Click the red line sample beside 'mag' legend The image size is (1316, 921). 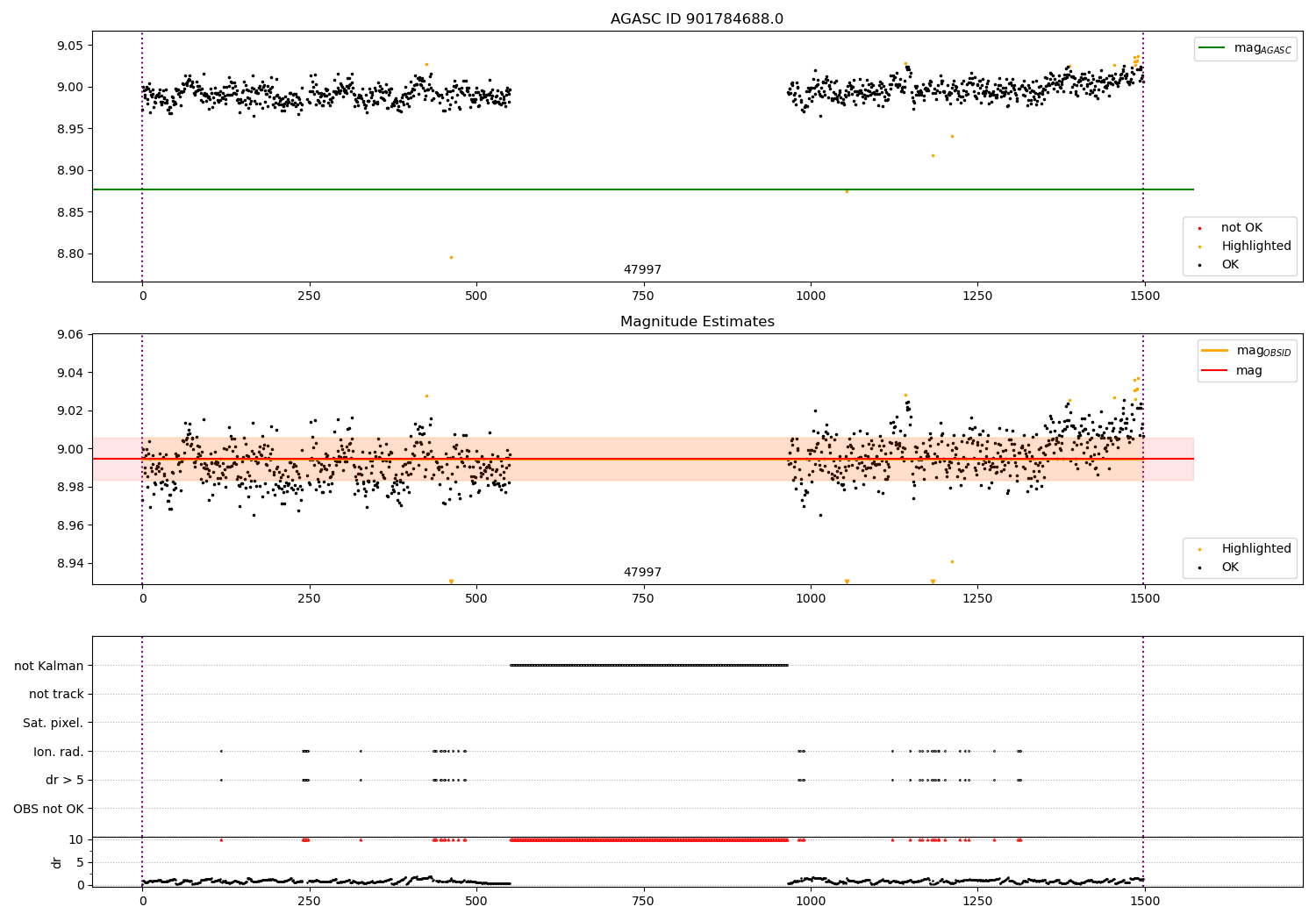point(1215,370)
